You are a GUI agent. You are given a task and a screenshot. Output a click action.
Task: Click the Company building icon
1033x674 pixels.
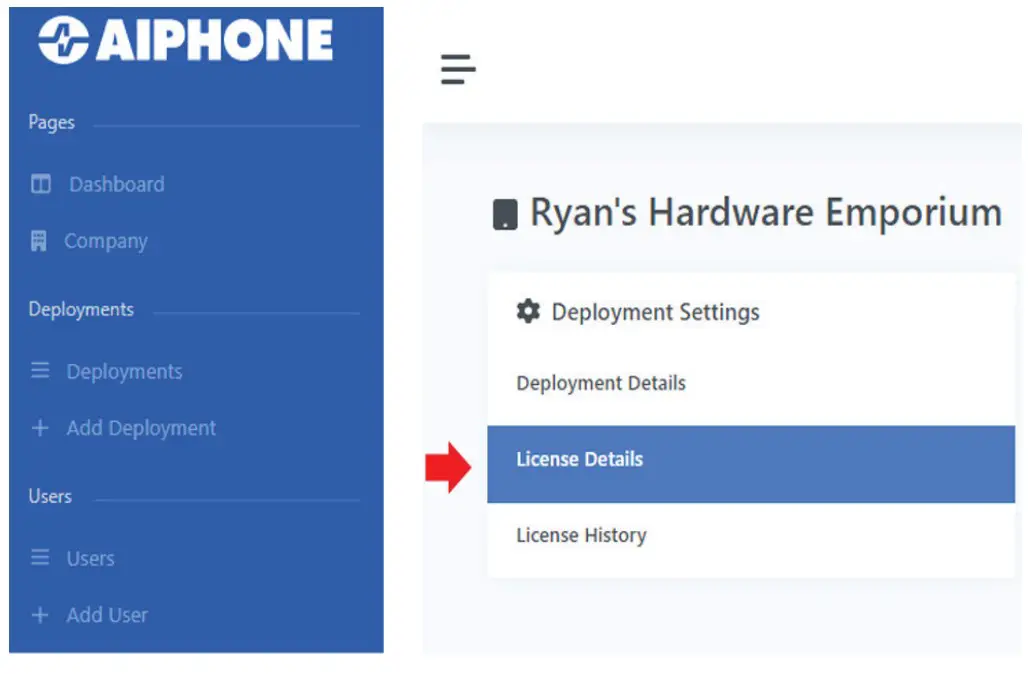coord(39,241)
